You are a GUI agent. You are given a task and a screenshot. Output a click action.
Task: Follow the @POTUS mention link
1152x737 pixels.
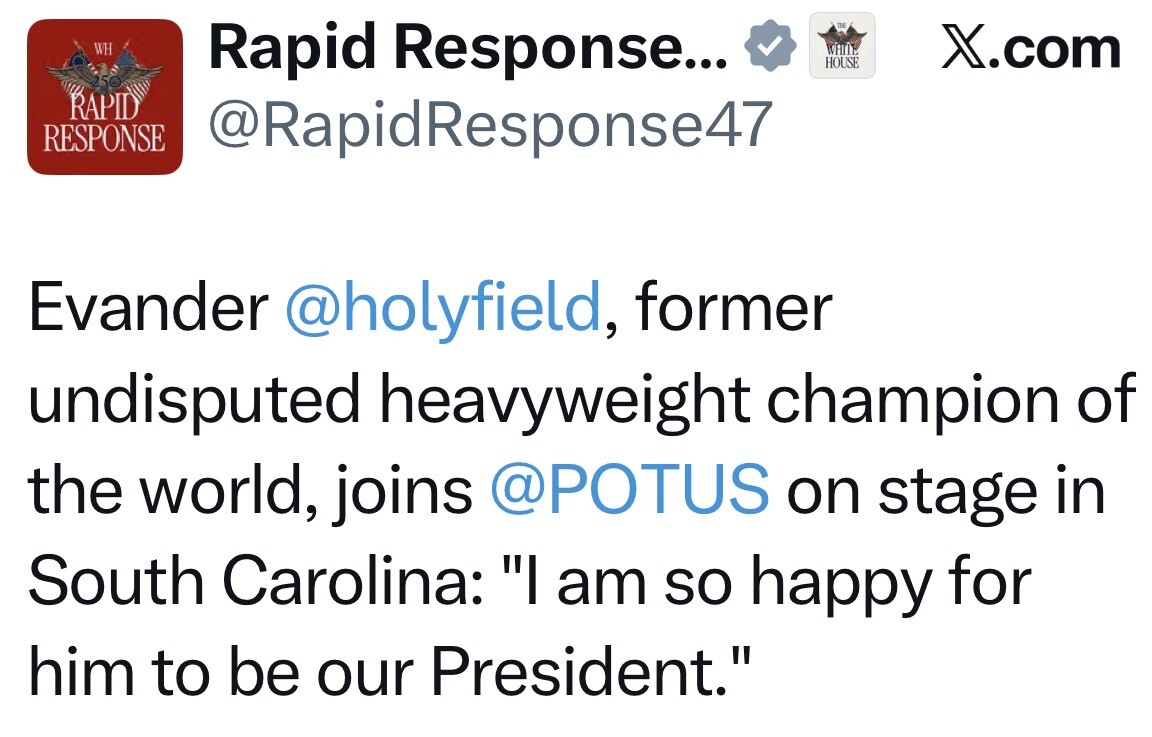pyautogui.click(x=630, y=490)
